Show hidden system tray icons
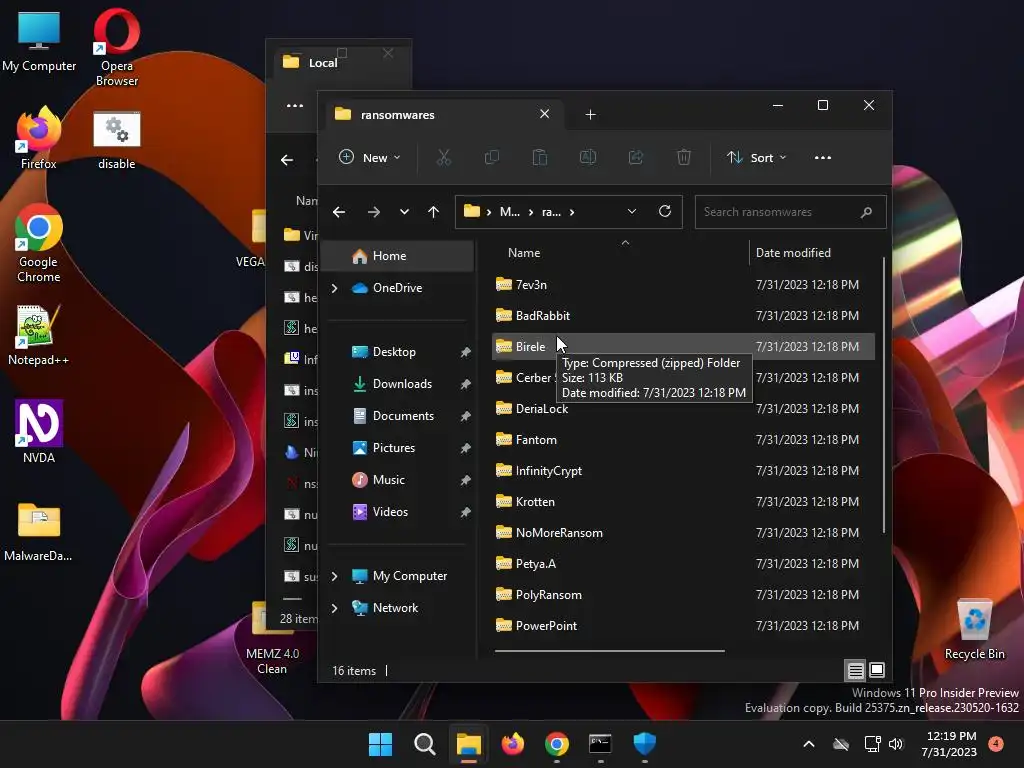This screenshot has height=768, width=1024. 808,744
